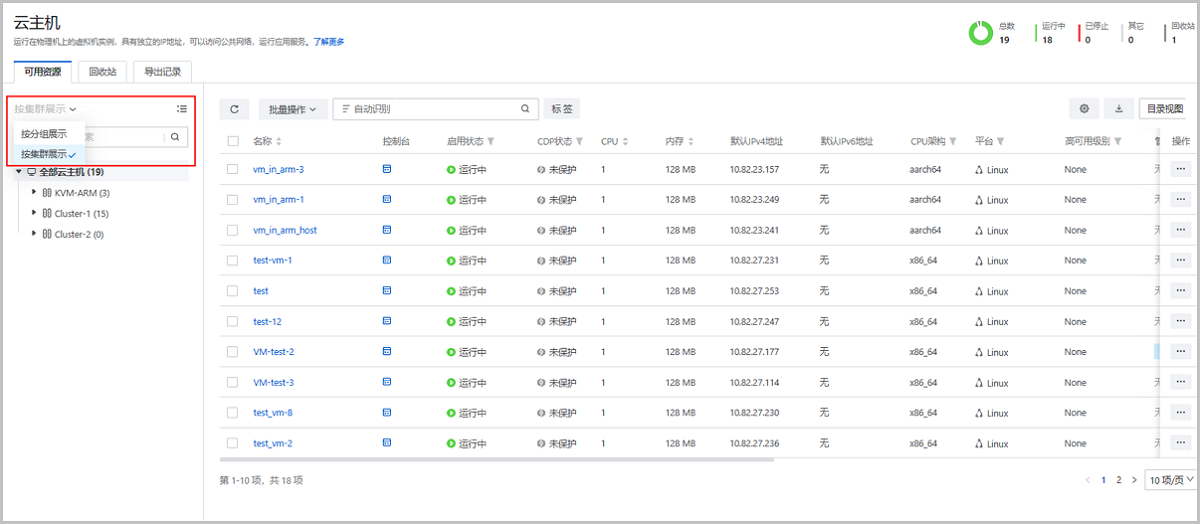Open console icon for vm_in_arm-3
The height and width of the screenshot is (524, 1200).
point(387,169)
